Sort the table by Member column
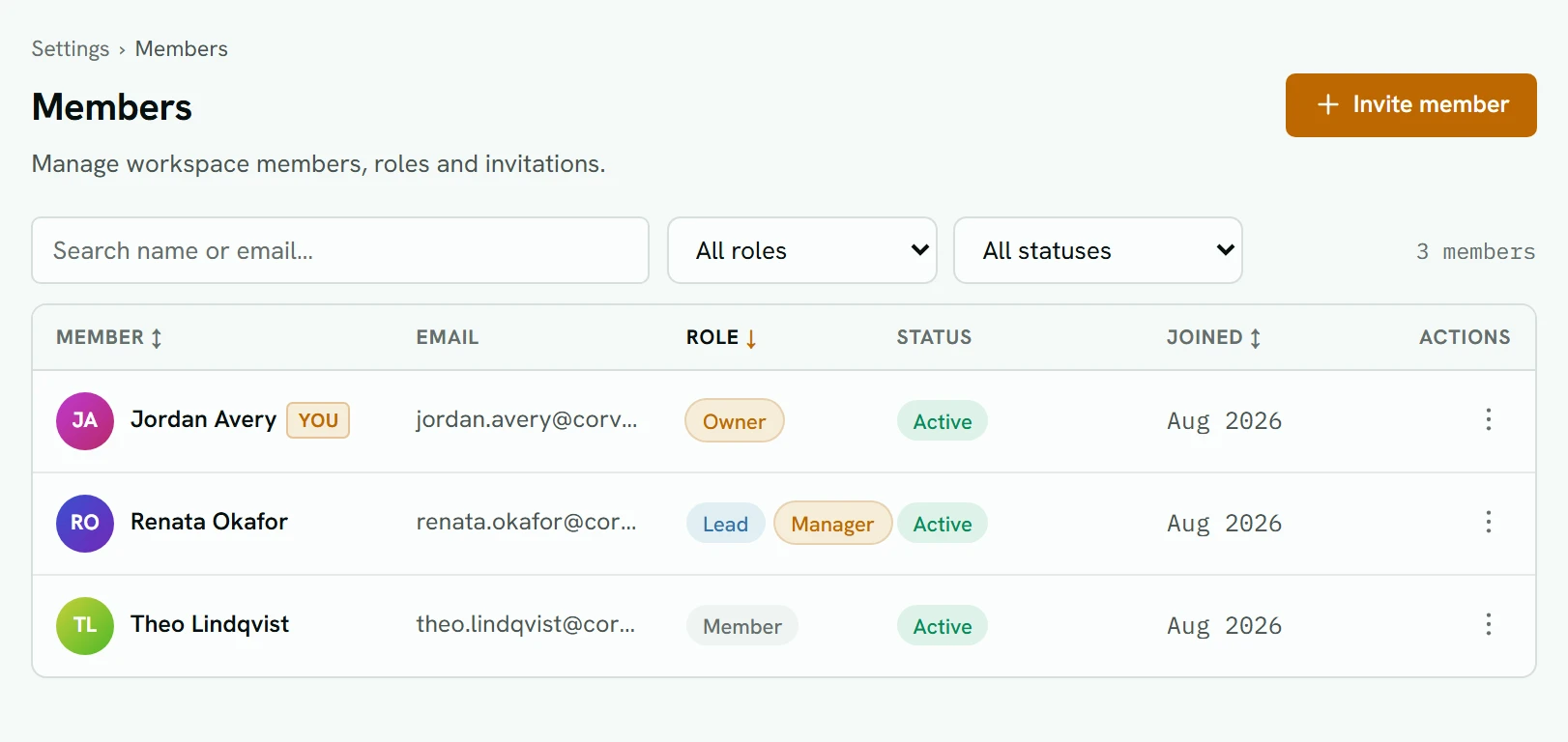The image size is (1568, 742). click(109, 337)
